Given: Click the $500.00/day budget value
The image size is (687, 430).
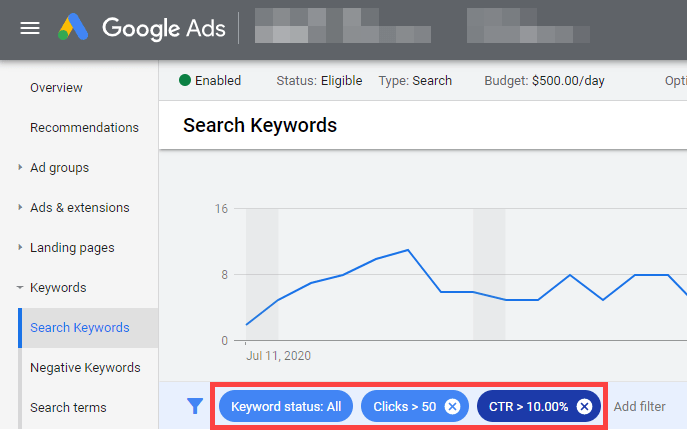Looking at the screenshot, I should (x=568, y=81).
